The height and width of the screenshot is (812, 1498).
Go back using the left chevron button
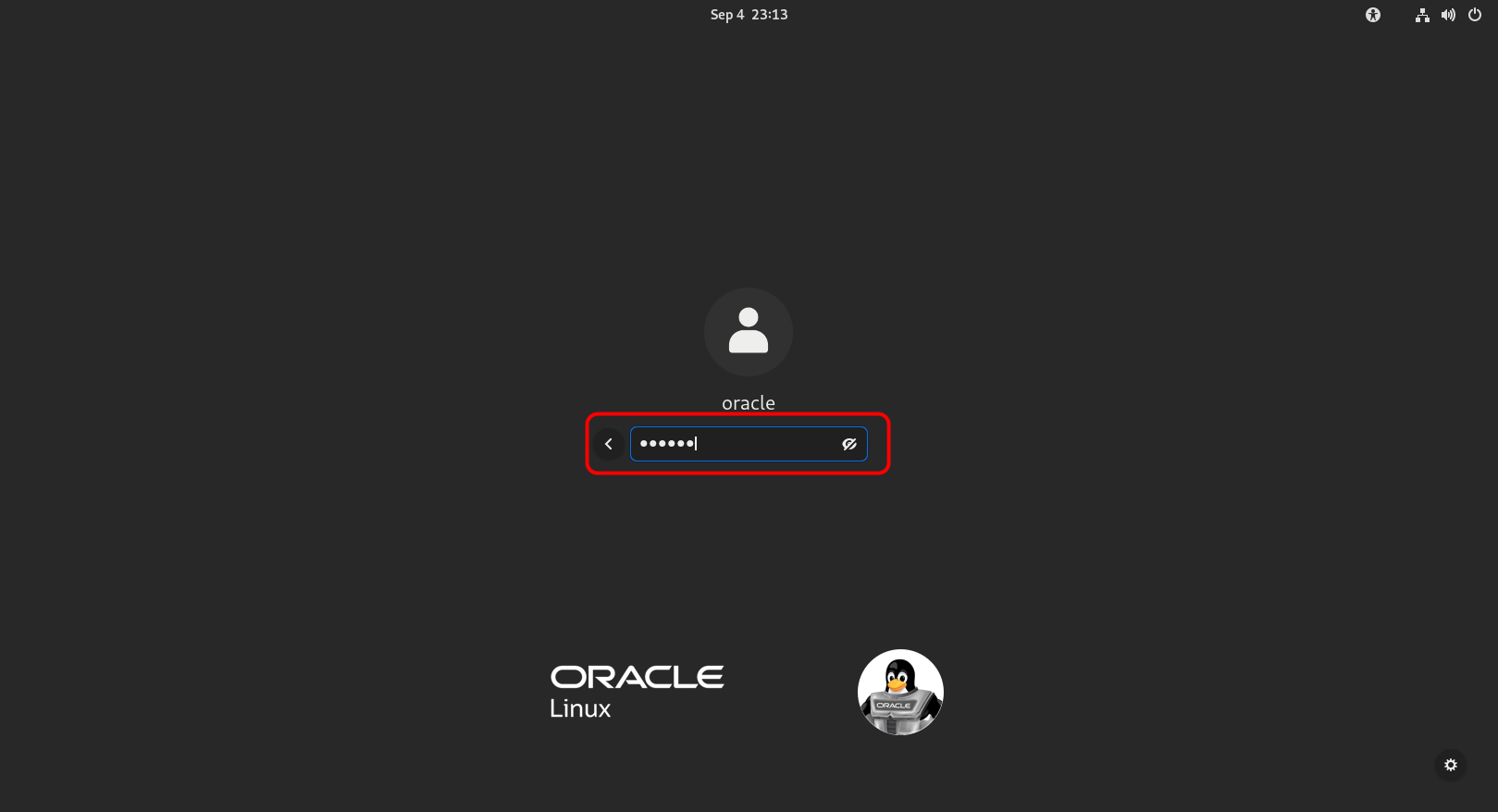pos(609,444)
